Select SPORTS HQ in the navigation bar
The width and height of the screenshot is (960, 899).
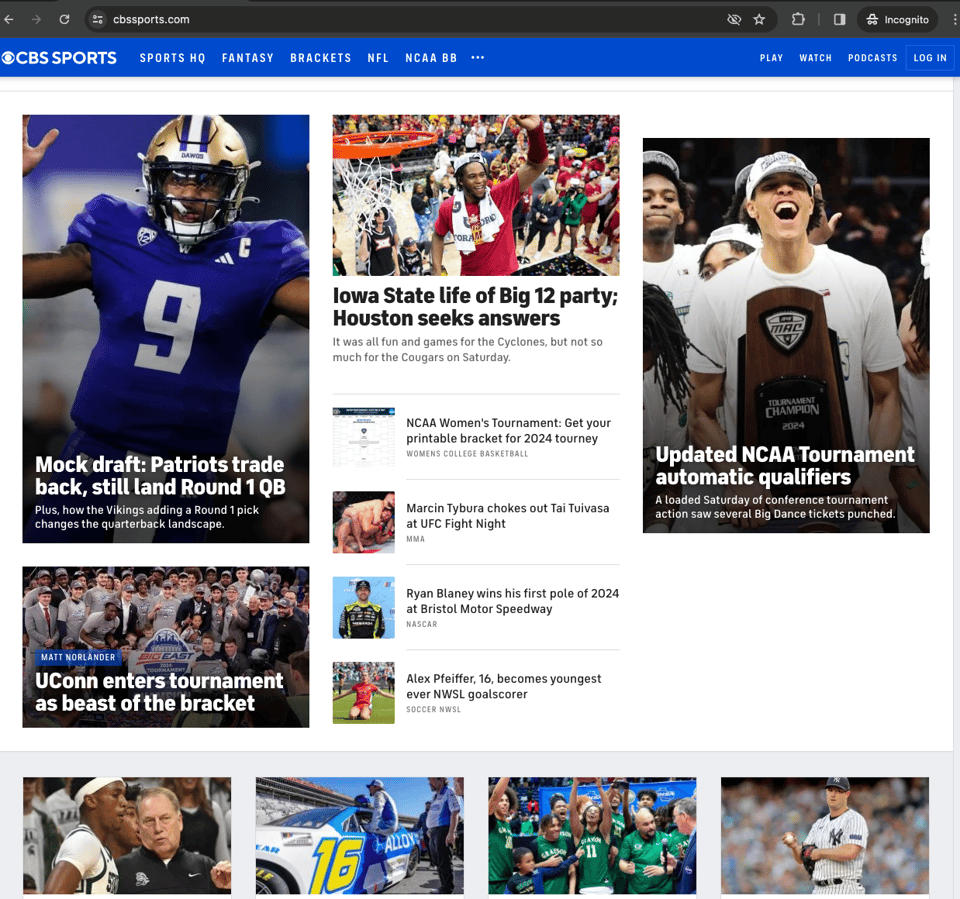pos(172,57)
